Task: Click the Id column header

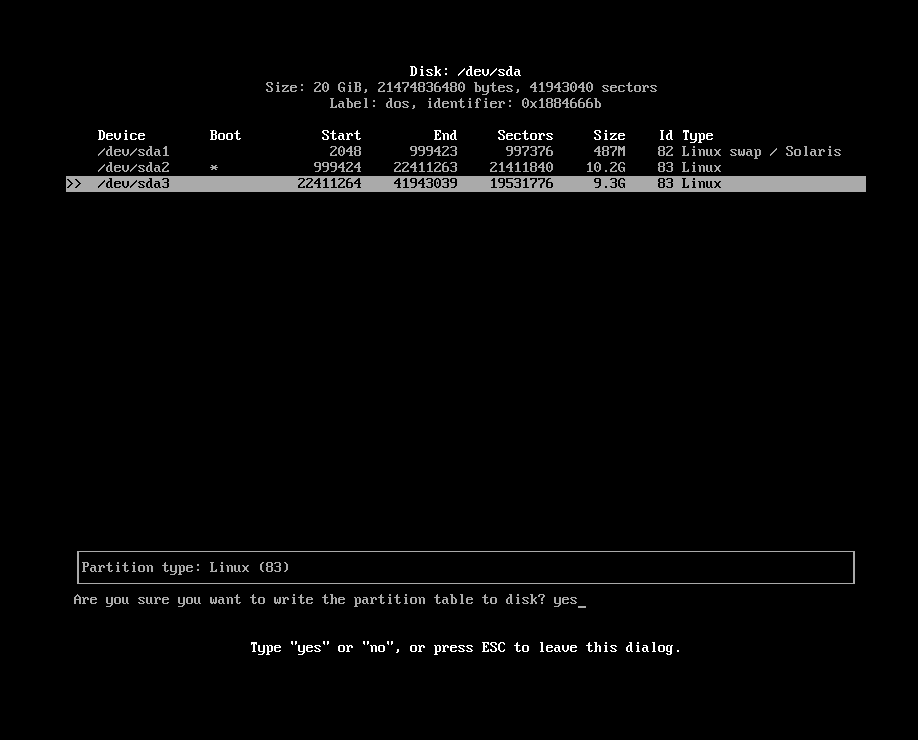Action: click(x=664, y=135)
